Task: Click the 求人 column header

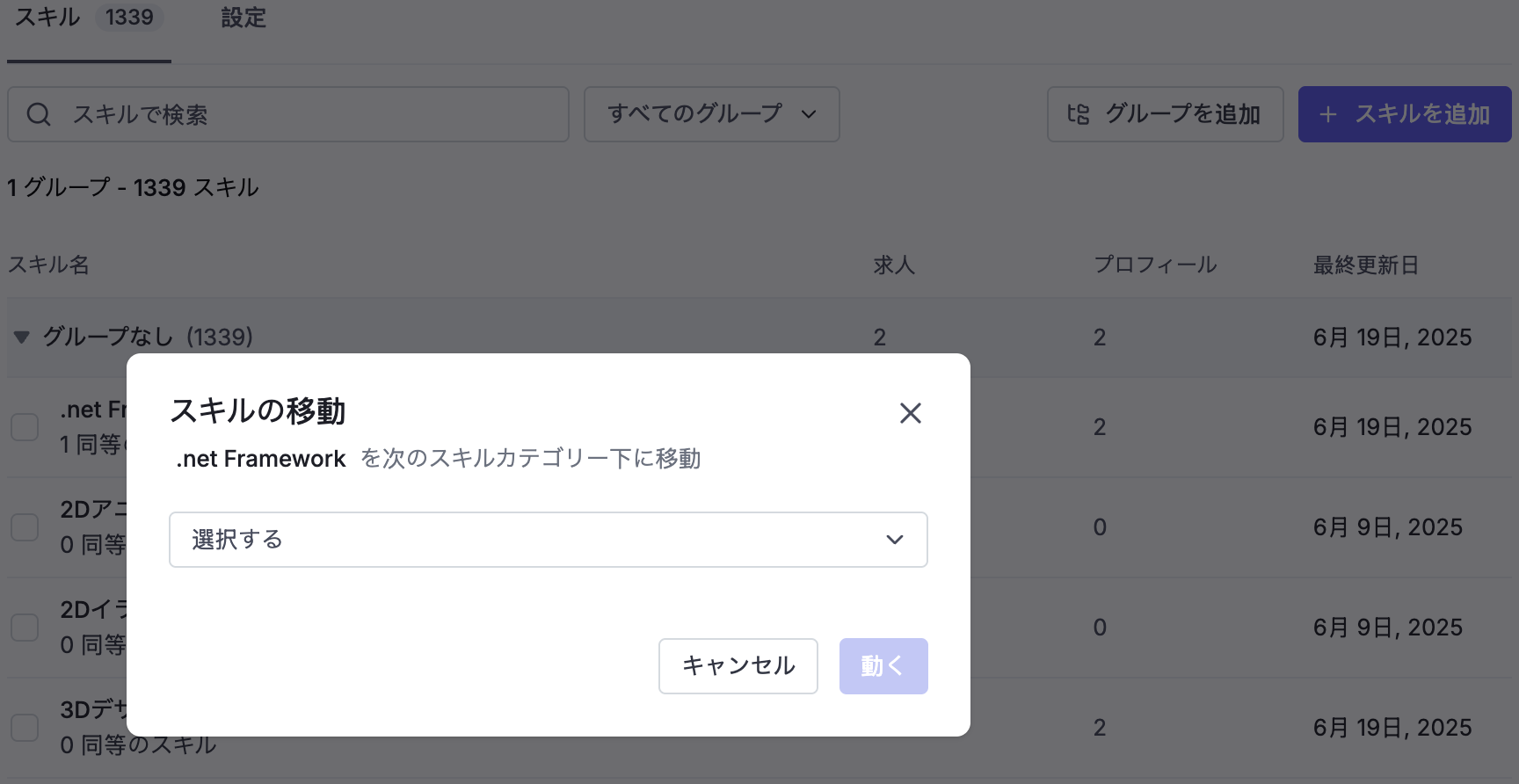Action: click(x=894, y=265)
